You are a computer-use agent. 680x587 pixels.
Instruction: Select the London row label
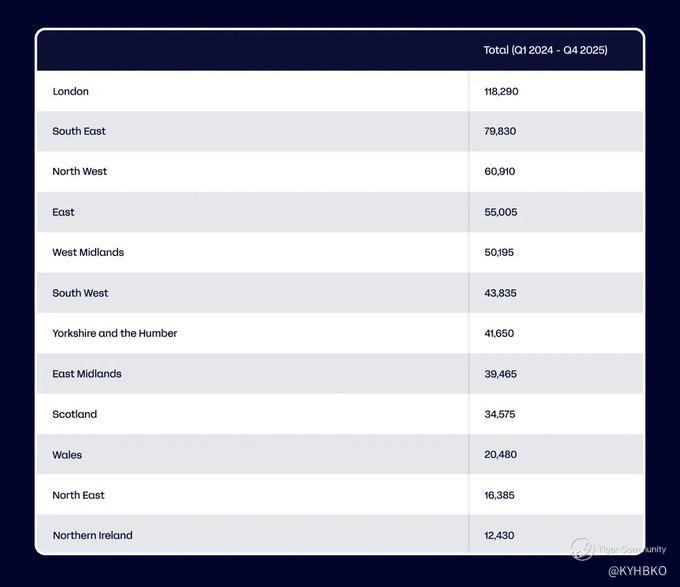pos(70,91)
